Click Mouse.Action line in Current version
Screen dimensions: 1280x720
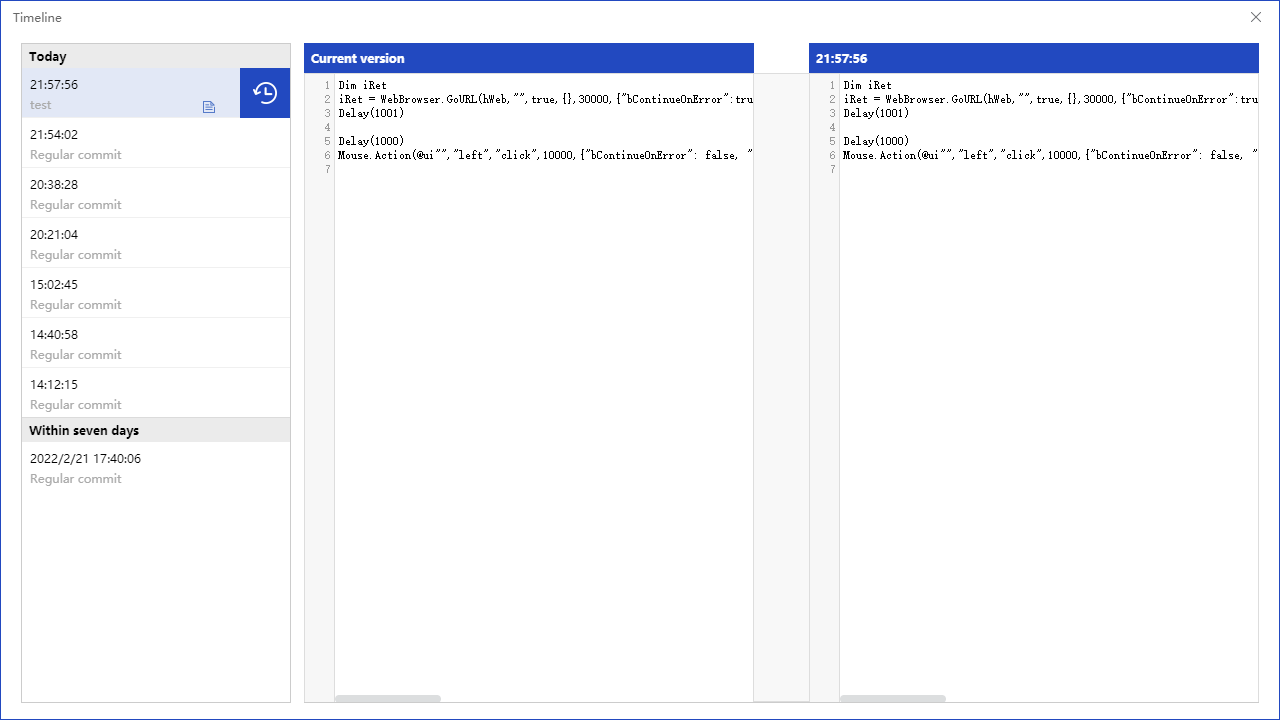(x=545, y=155)
